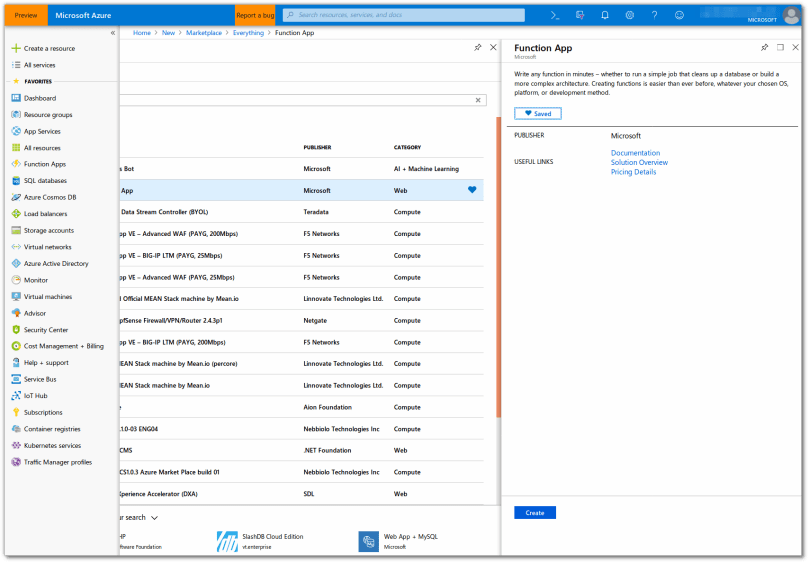Open Function Apps in the sidebar
The height and width of the screenshot is (563, 809).
(44, 164)
